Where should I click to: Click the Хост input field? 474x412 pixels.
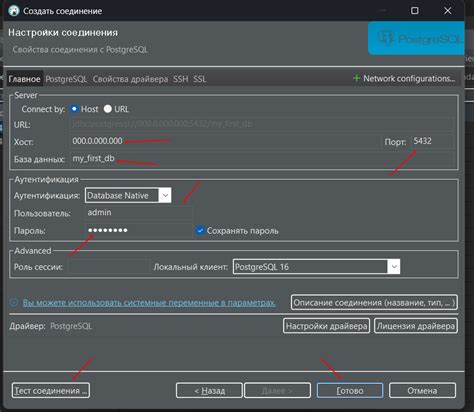tap(225, 141)
